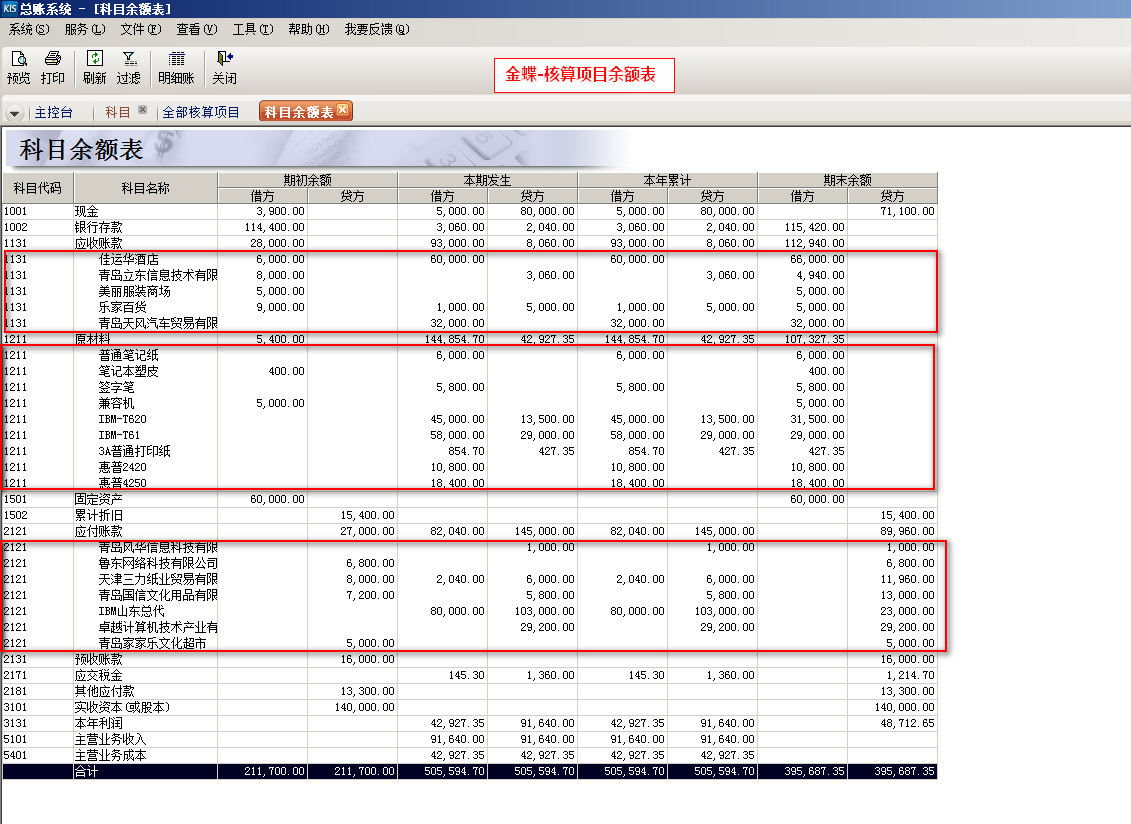The height and width of the screenshot is (824, 1131).
Task: Open the 我要反馈 feedback menu
Action: [376, 29]
